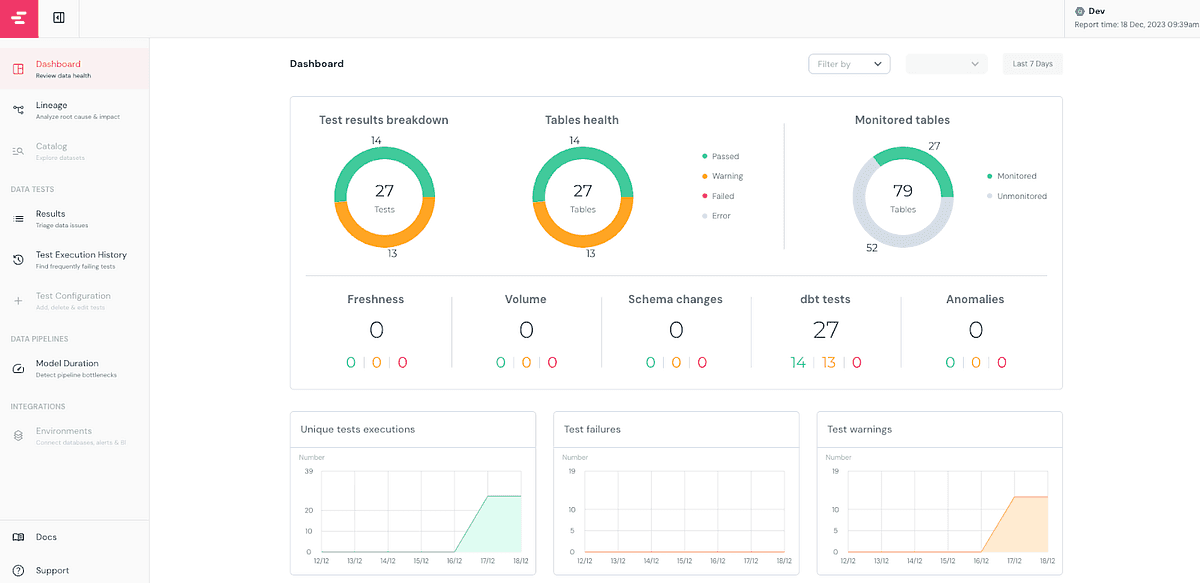
Task: Click the Unique tests executions title
Action: click(x=358, y=429)
